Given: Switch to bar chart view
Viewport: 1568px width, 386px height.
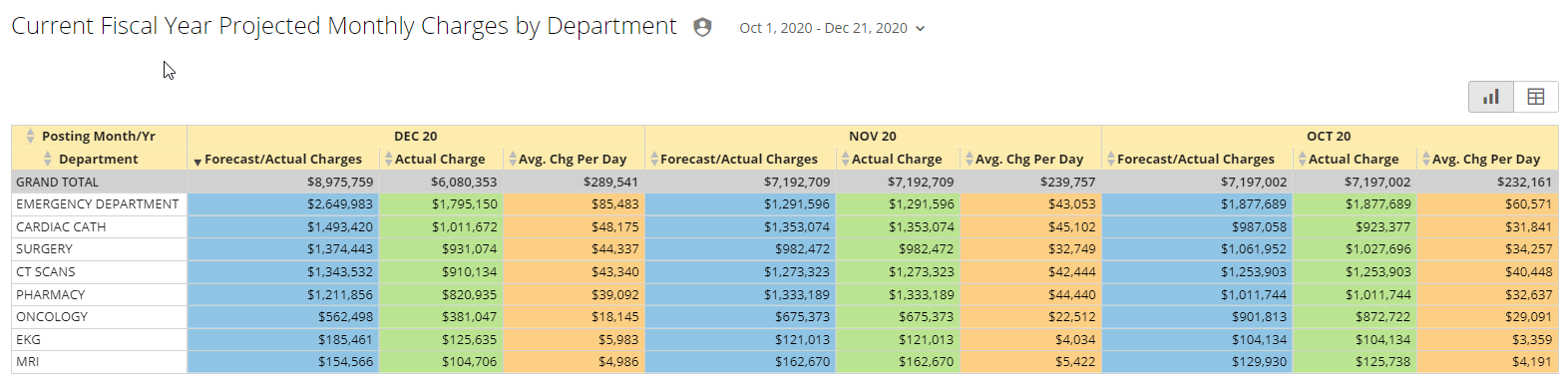Looking at the screenshot, I should tap(1491, 97).
